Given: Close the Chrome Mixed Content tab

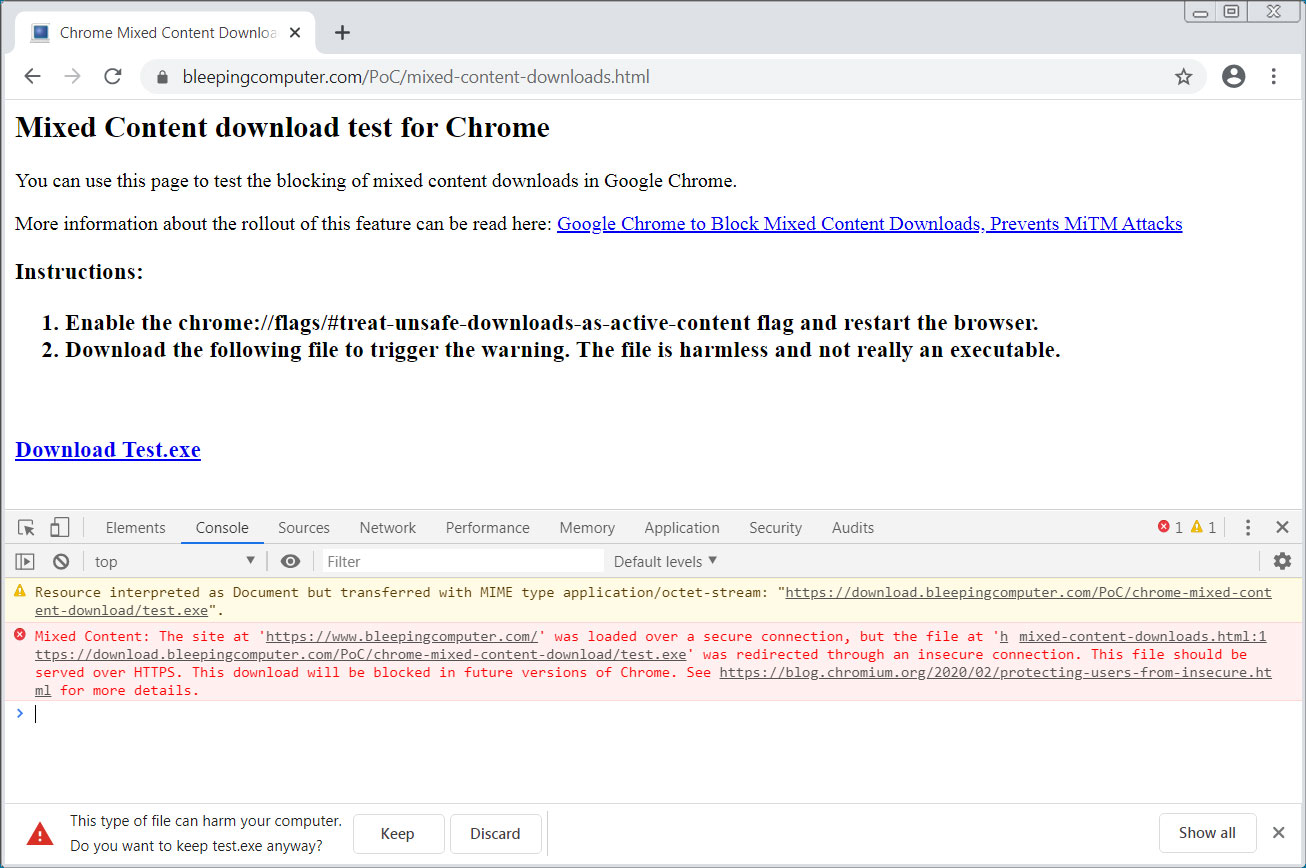Looking at the screenshot, I should 295,33.
